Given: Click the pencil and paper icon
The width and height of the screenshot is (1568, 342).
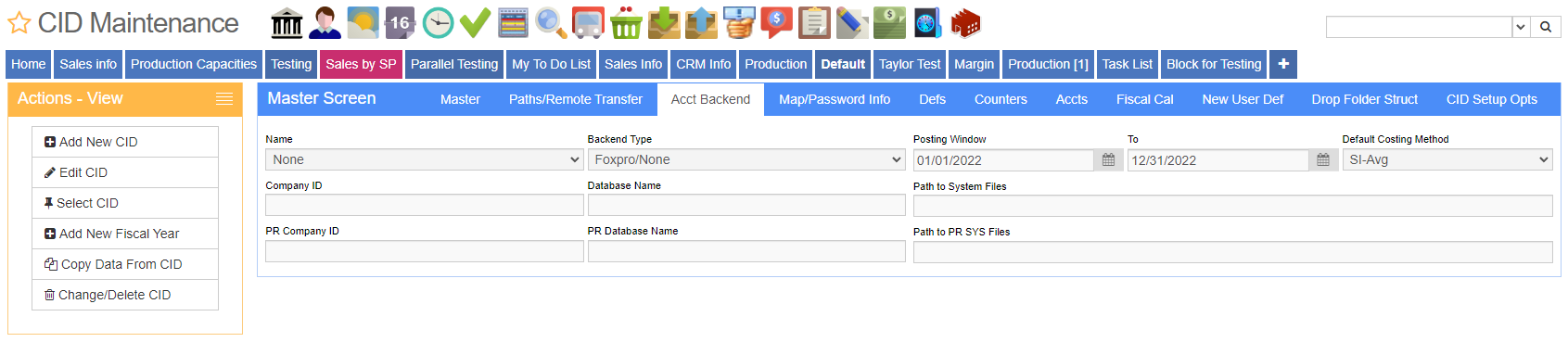Looking at the screenshot, I should (852, 23).
